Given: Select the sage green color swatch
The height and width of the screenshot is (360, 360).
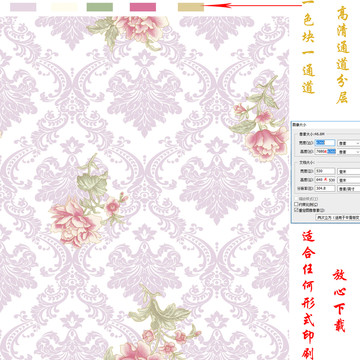Looking at the screenshot, I should (x=100, y=7).
